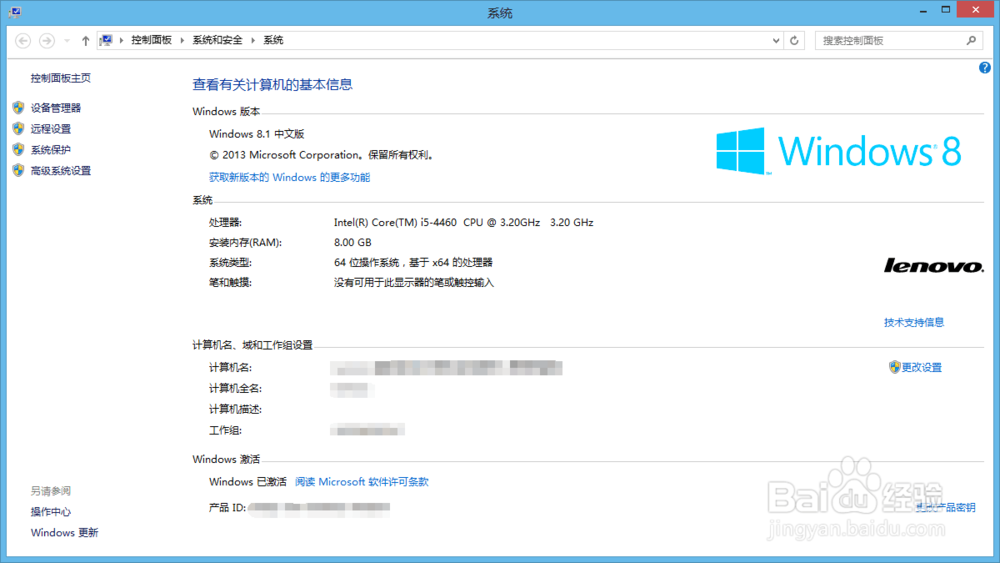Viewport: 1000px width, 563px height.
Task: Refresh the page with refresh icon
Action: 794,41
